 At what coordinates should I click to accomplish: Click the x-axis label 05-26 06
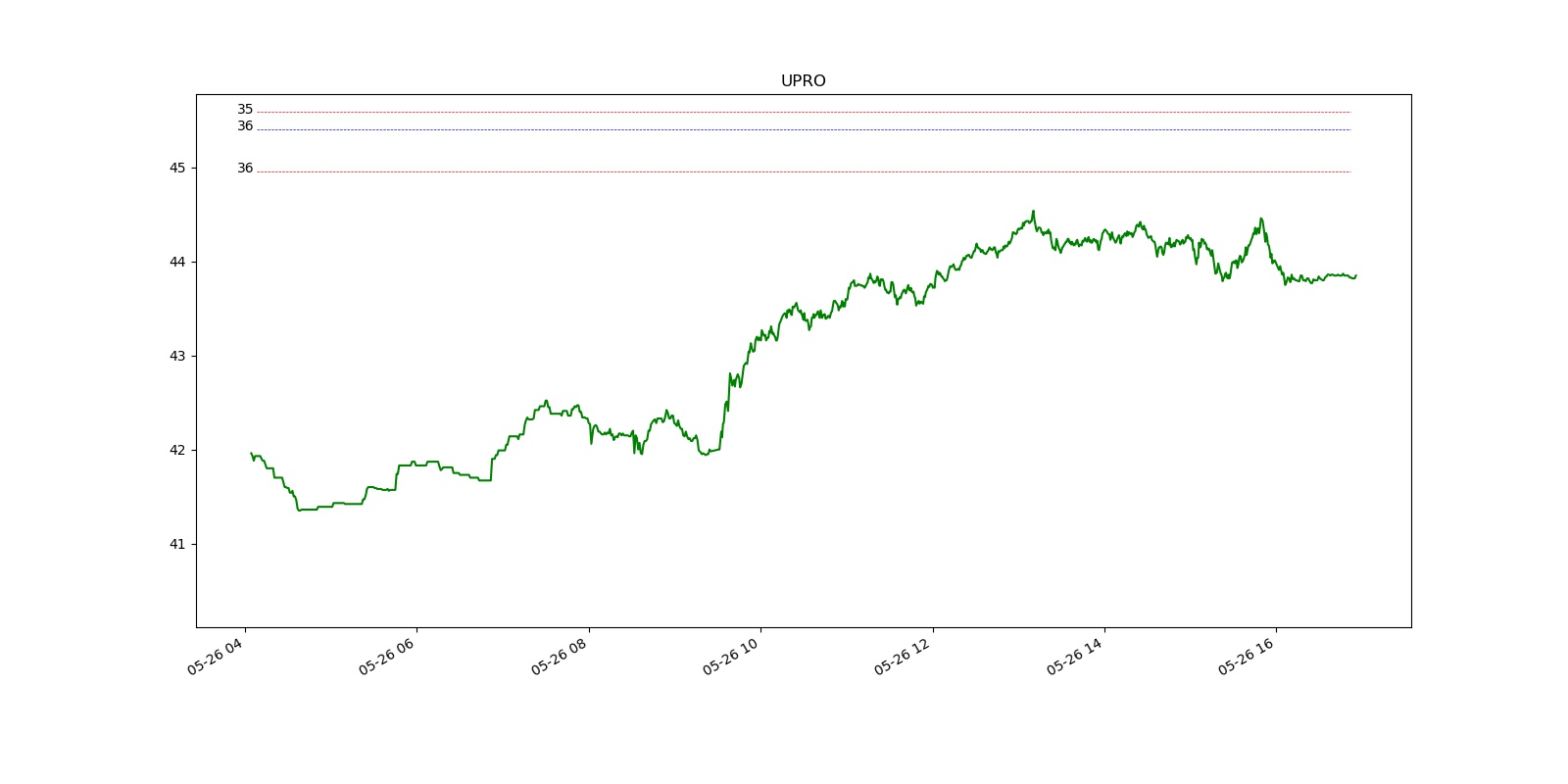pyautogui.click(x=387, y=656)
